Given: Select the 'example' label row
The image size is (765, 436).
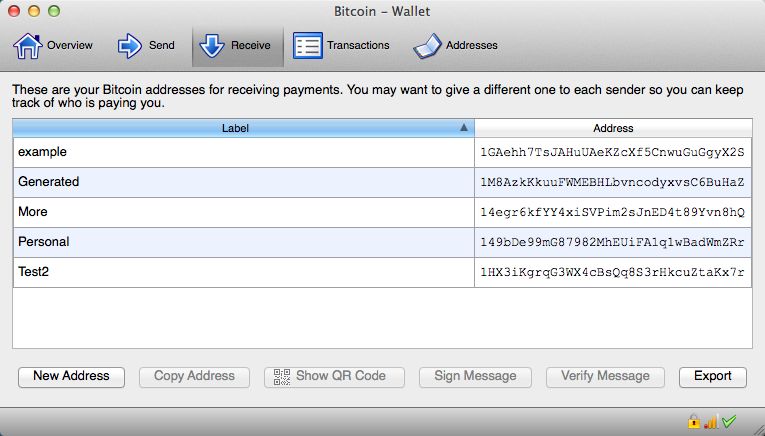Looking at the screenshot, I should (243, 152).
